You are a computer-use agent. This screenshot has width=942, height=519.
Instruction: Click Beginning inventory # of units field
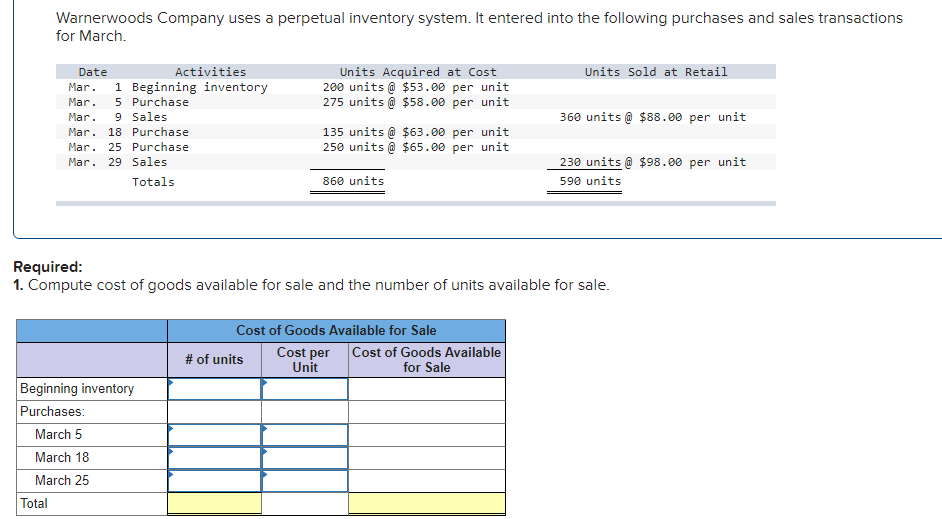coord(214,389)
